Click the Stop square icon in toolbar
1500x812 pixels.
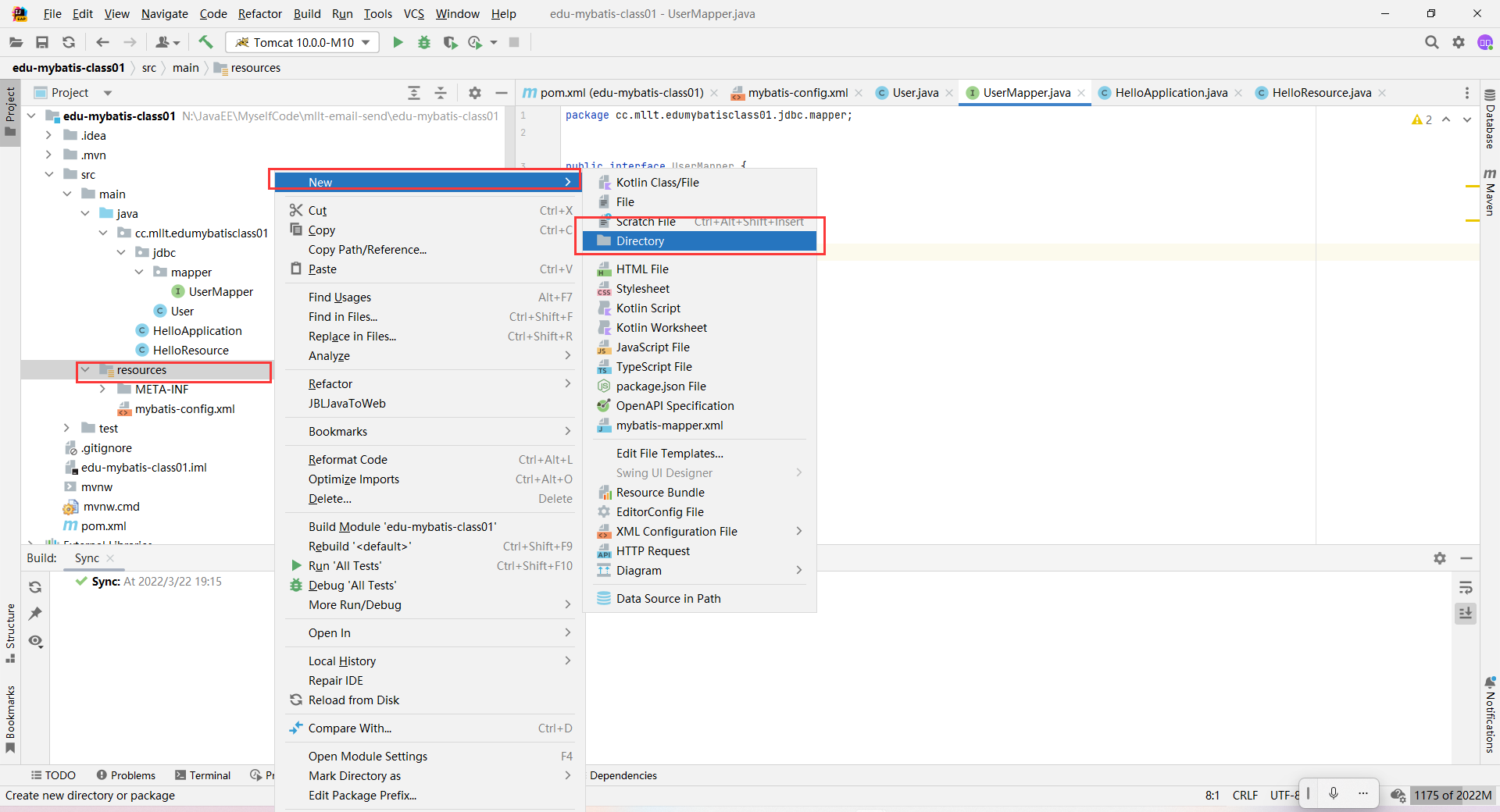coord(514,42)
